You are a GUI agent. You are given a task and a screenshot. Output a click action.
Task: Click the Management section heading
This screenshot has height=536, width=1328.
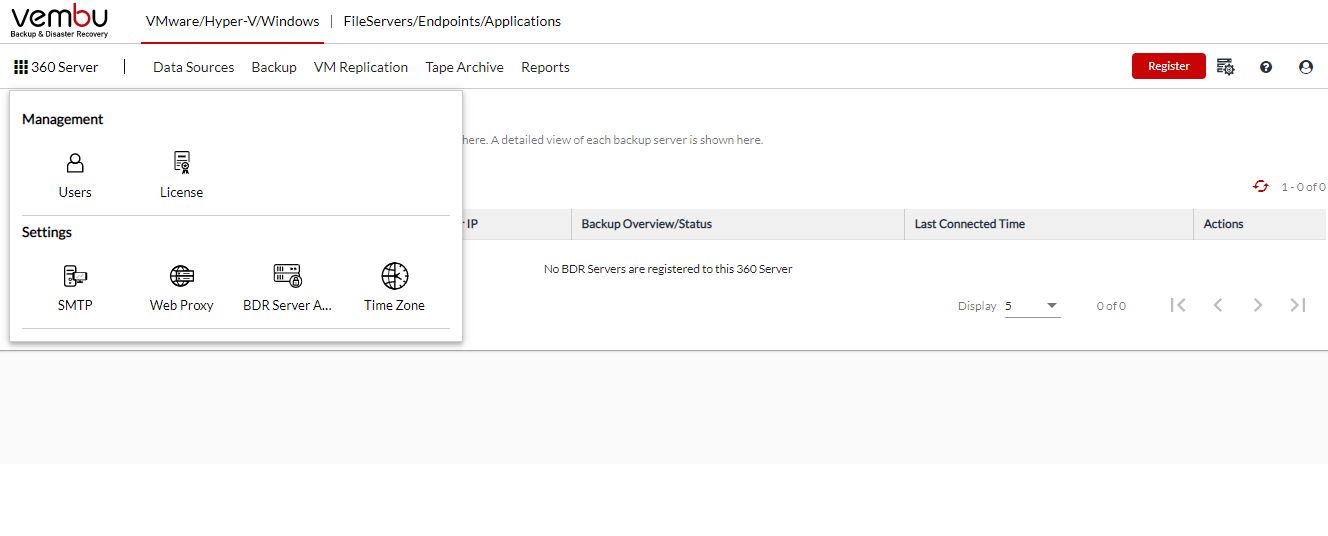tap(63, 119)
